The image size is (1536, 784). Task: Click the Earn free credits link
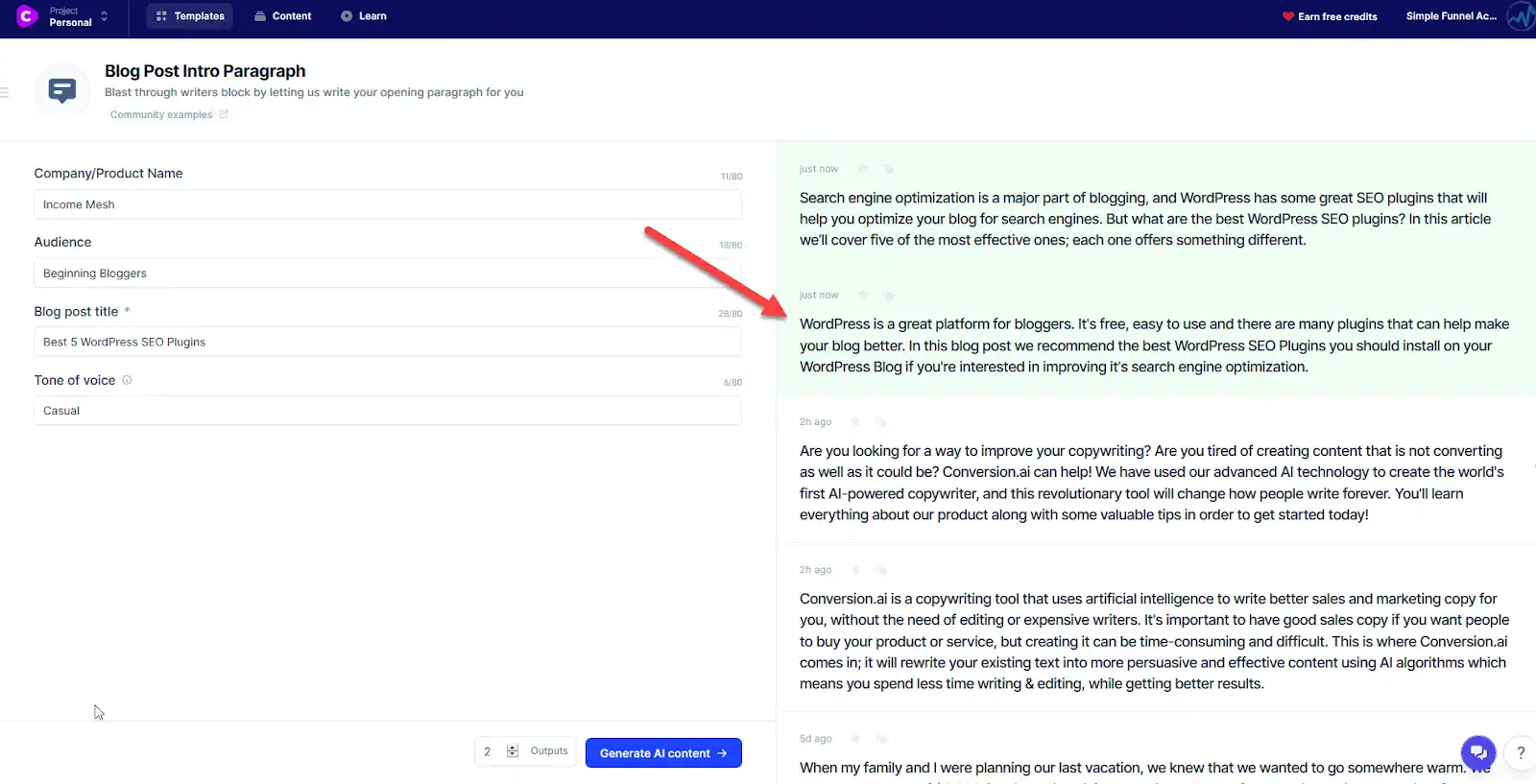[1330, 16]
